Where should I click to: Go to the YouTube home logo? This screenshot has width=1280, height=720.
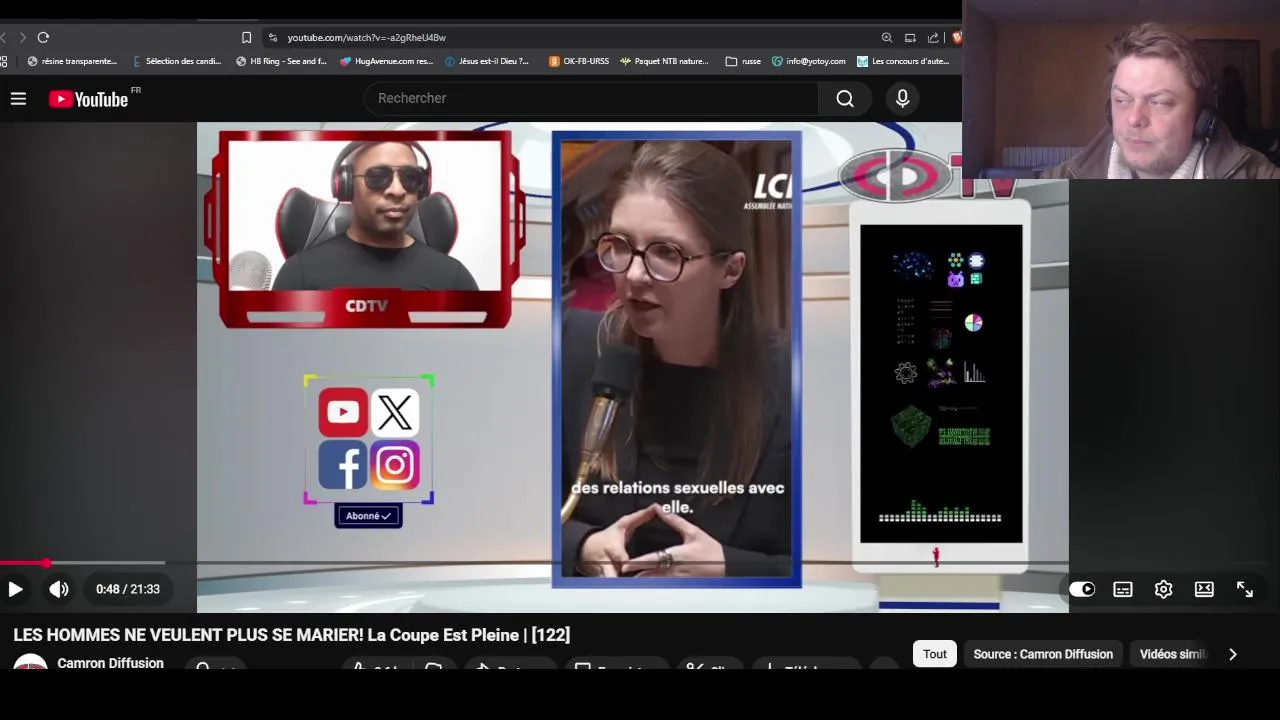(89, 98)
